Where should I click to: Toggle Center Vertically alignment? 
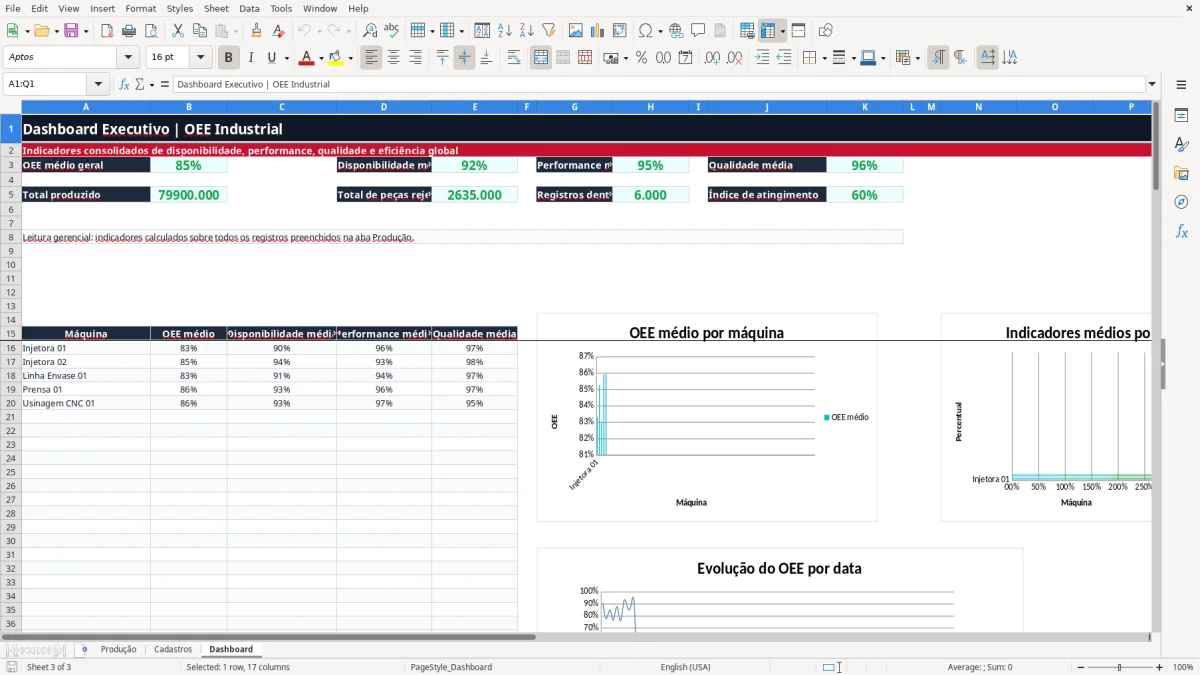coord(464,58)
